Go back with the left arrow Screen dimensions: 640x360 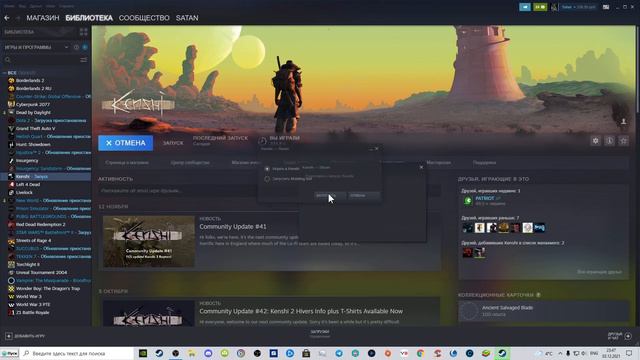point(7,18)
